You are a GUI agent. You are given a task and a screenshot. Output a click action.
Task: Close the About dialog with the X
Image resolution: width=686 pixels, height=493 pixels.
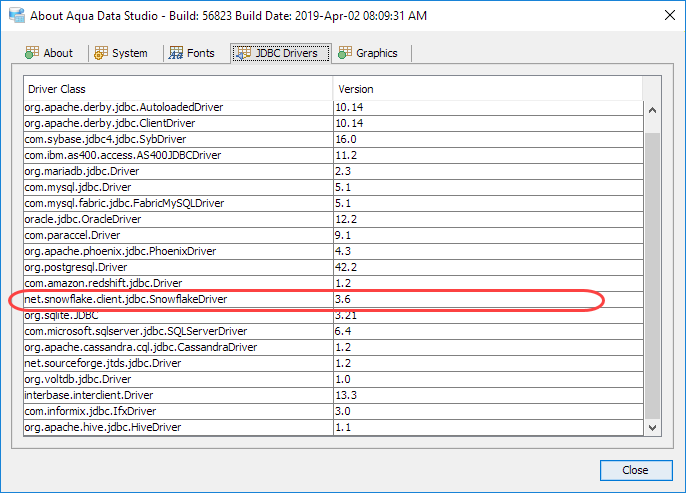coord(669,15)
